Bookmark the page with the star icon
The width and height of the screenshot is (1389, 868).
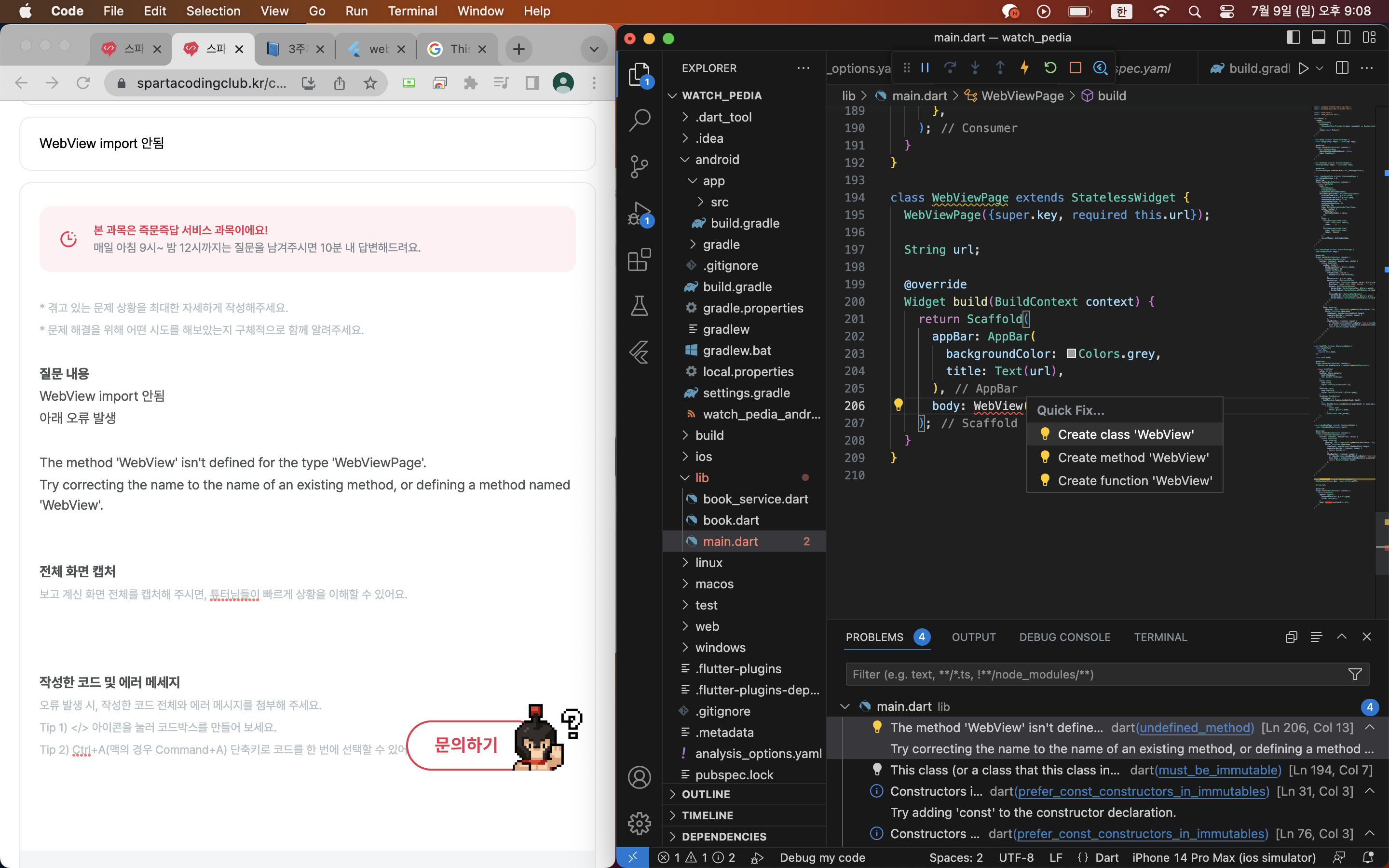click(370, 83)
